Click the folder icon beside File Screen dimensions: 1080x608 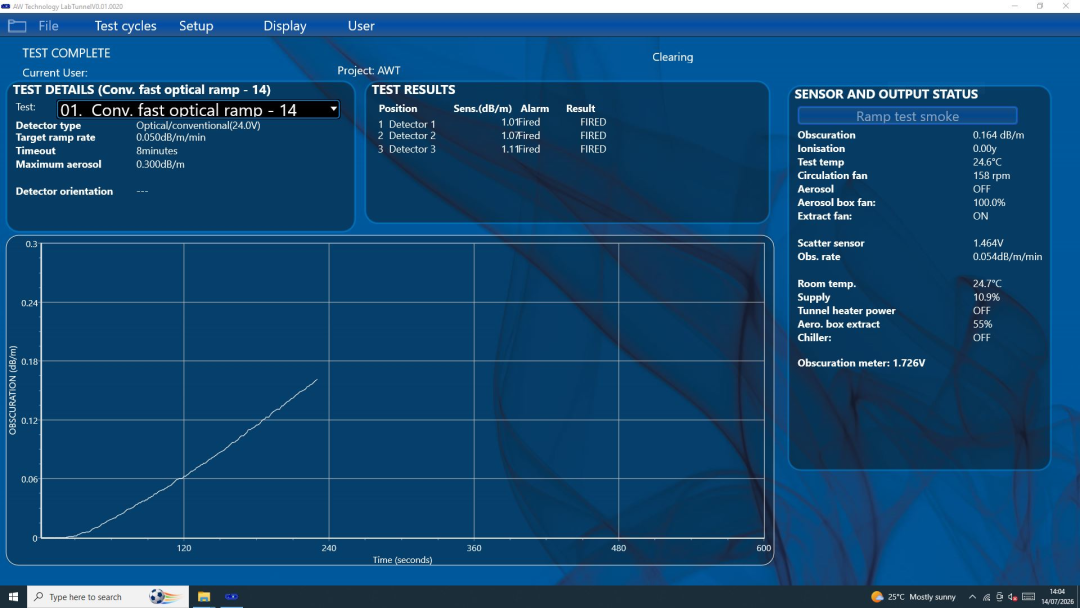(x=17, y=26)
